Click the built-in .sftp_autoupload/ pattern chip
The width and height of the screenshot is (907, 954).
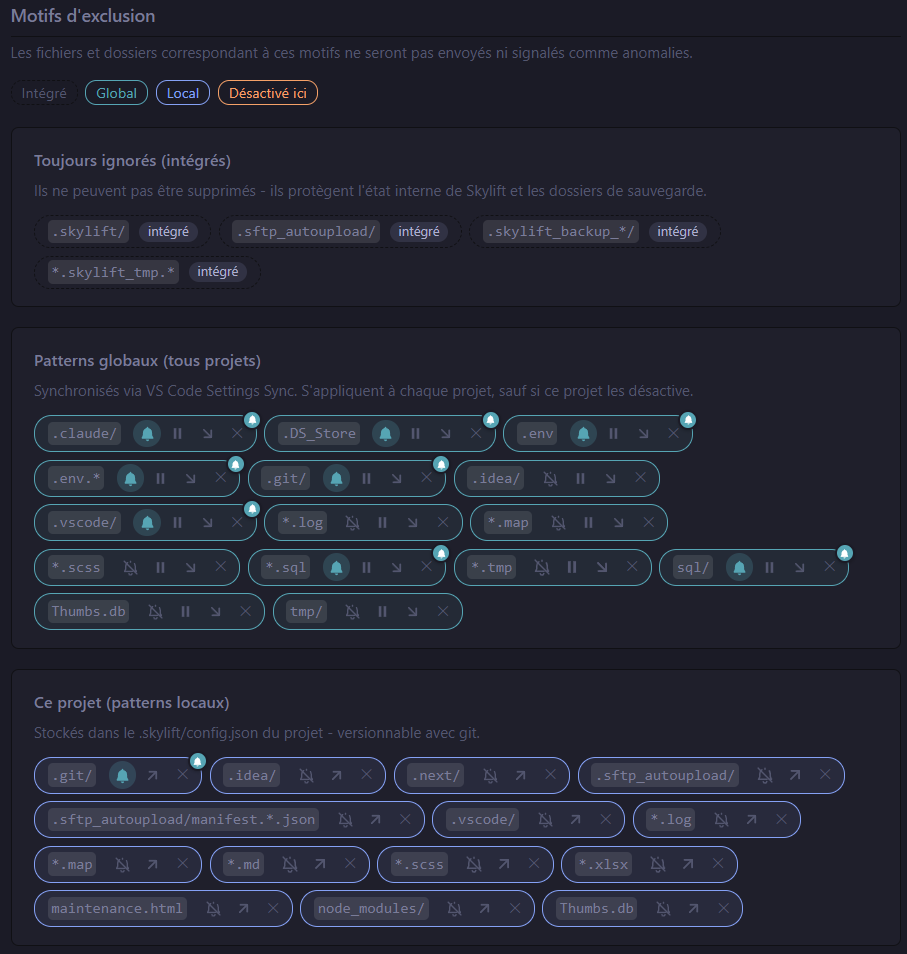pos(340,232)
